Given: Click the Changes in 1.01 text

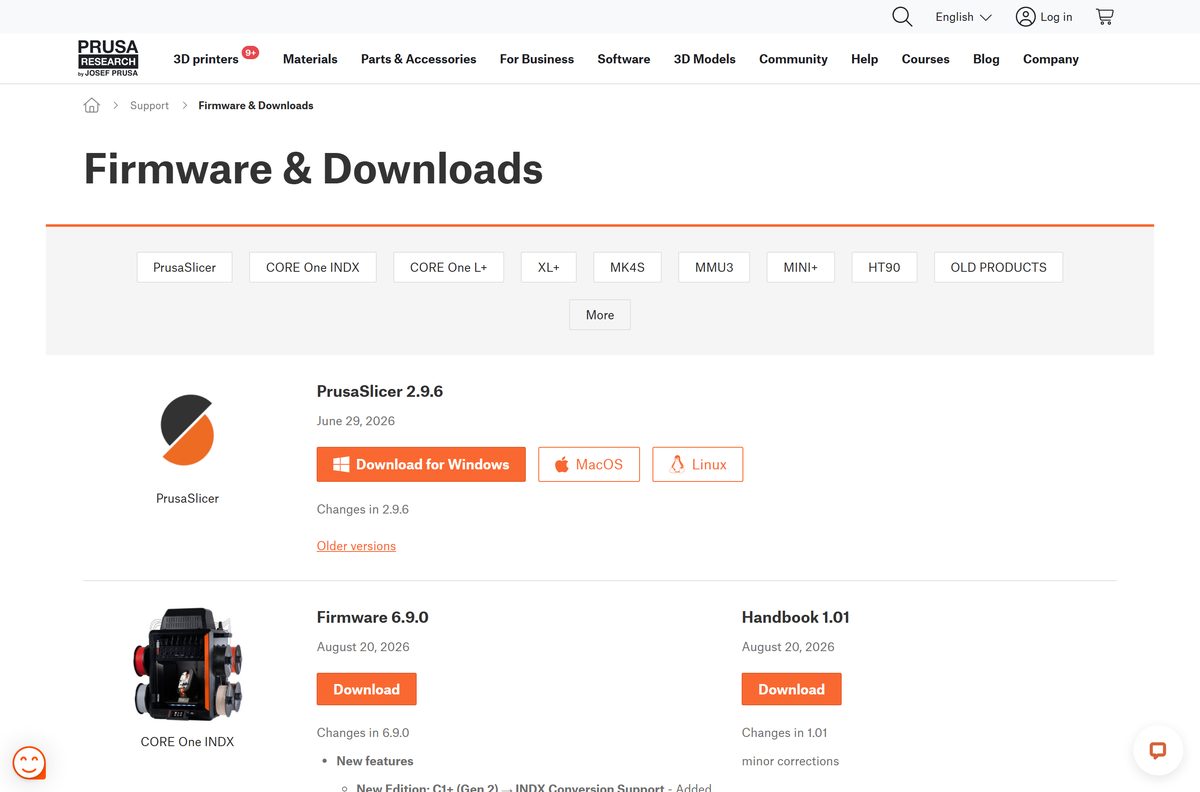Looking at the screenshot, I should point(785,733).
